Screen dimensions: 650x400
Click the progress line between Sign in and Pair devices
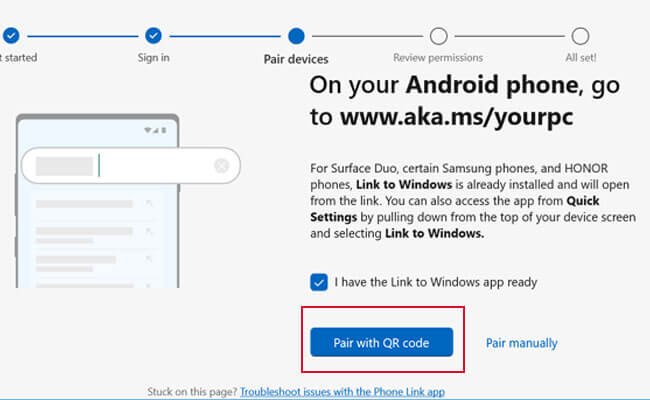pyautogui.click(x=225, y=36)
